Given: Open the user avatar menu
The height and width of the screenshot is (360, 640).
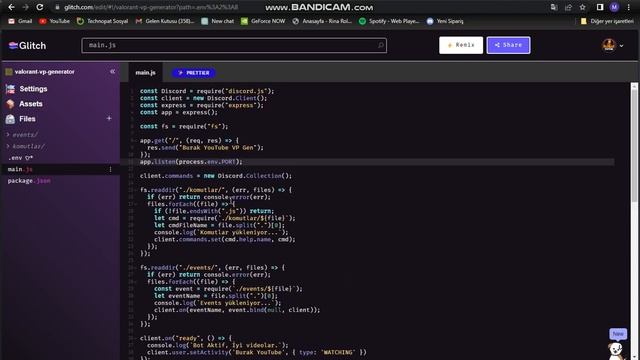Looking at the screenshot, I should coord(612,45).
